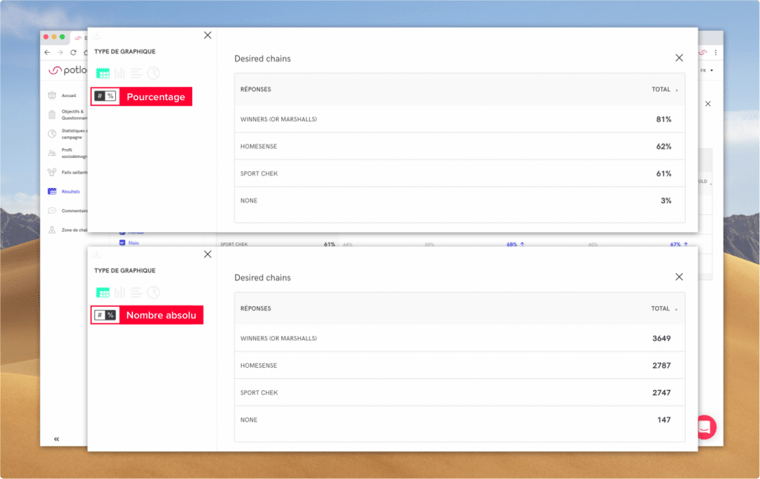Close the background results panel
Viewport: 760px width, 479px height.
[708, 104]
